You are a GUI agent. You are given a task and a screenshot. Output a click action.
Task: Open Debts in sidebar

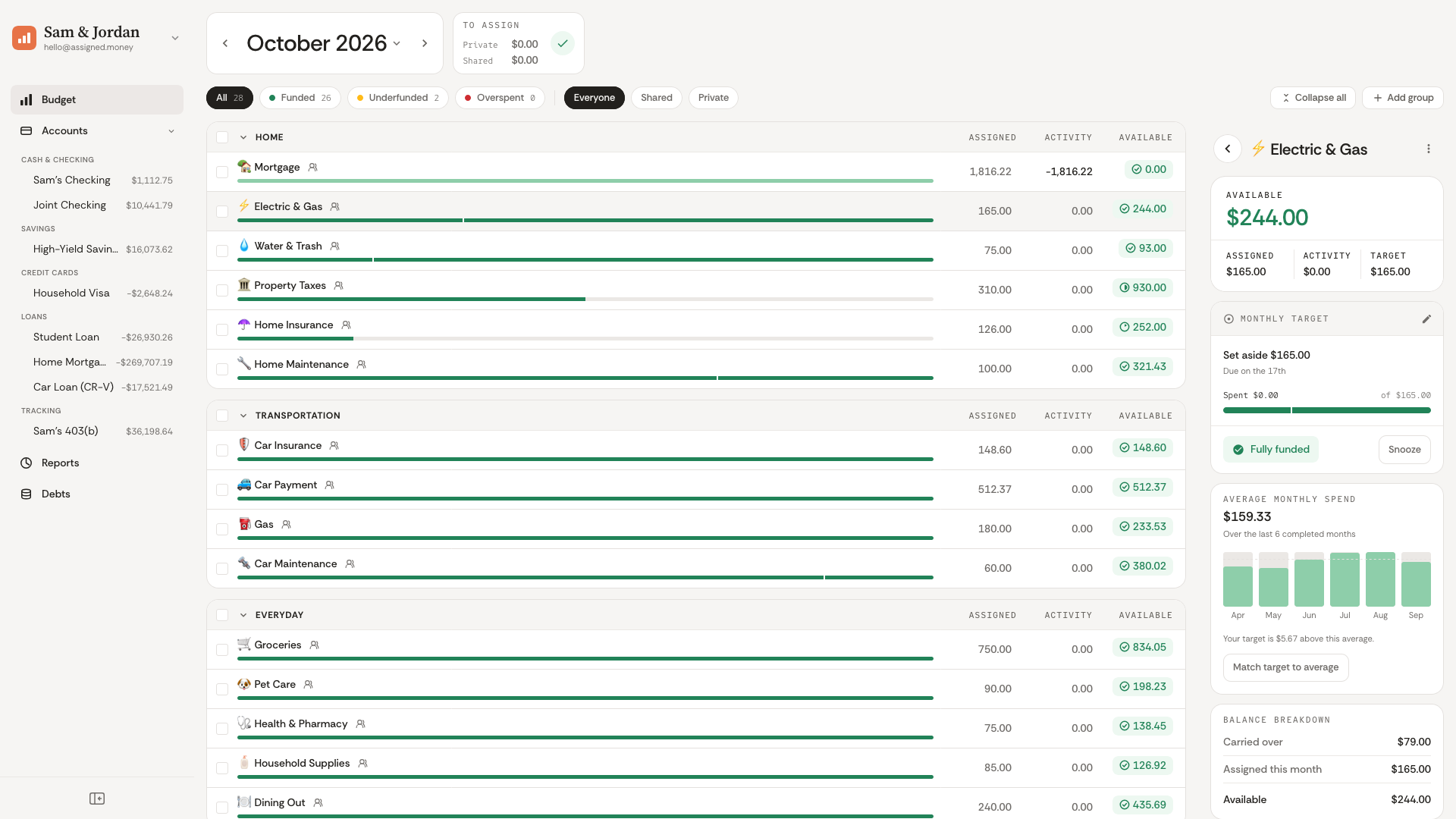coord(97,494)
